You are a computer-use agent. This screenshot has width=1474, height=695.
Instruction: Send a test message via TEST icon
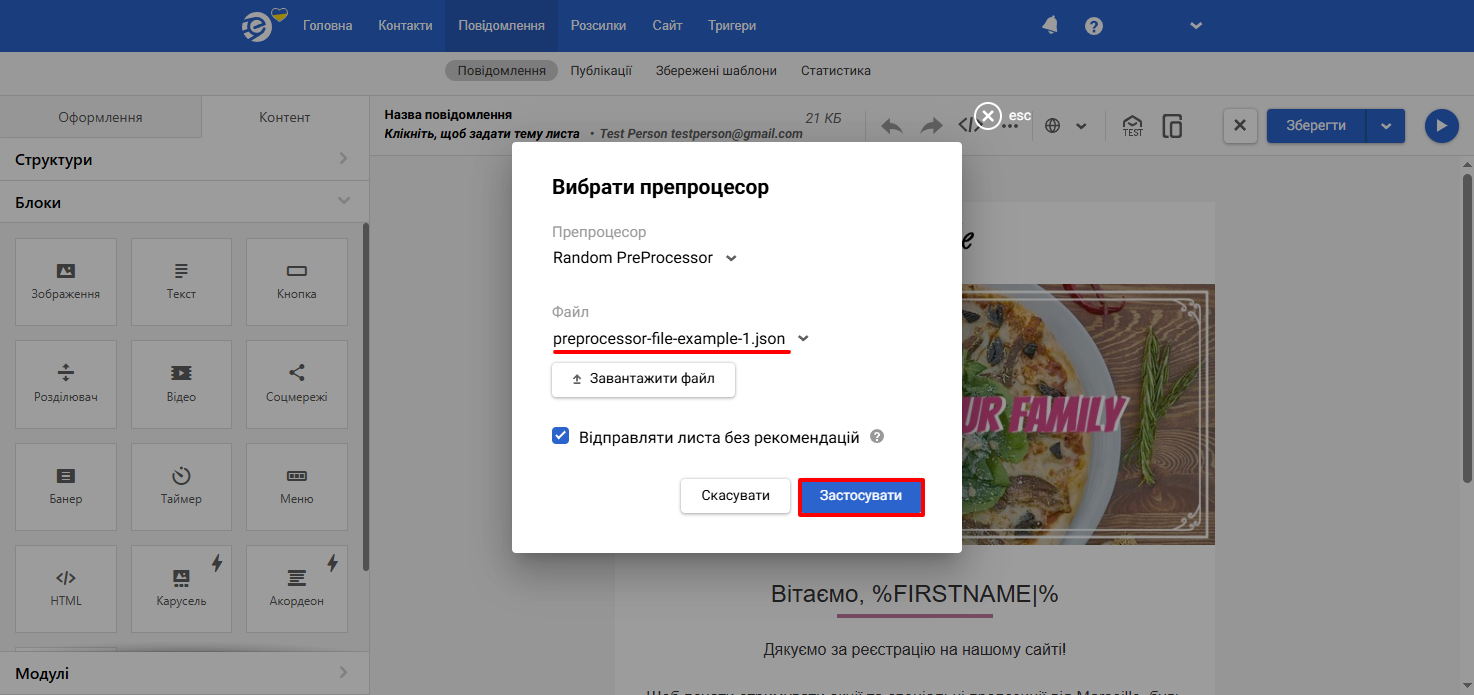point(1132,126)
